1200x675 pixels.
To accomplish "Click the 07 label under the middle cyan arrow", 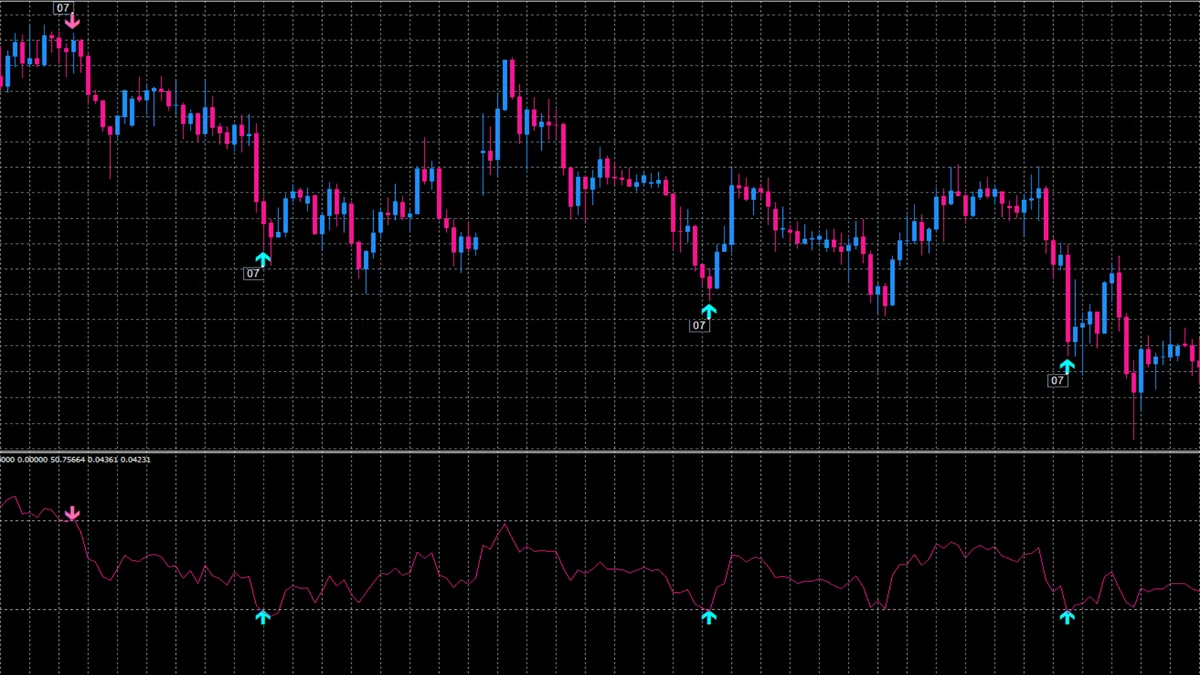I will tap(700, 325).
